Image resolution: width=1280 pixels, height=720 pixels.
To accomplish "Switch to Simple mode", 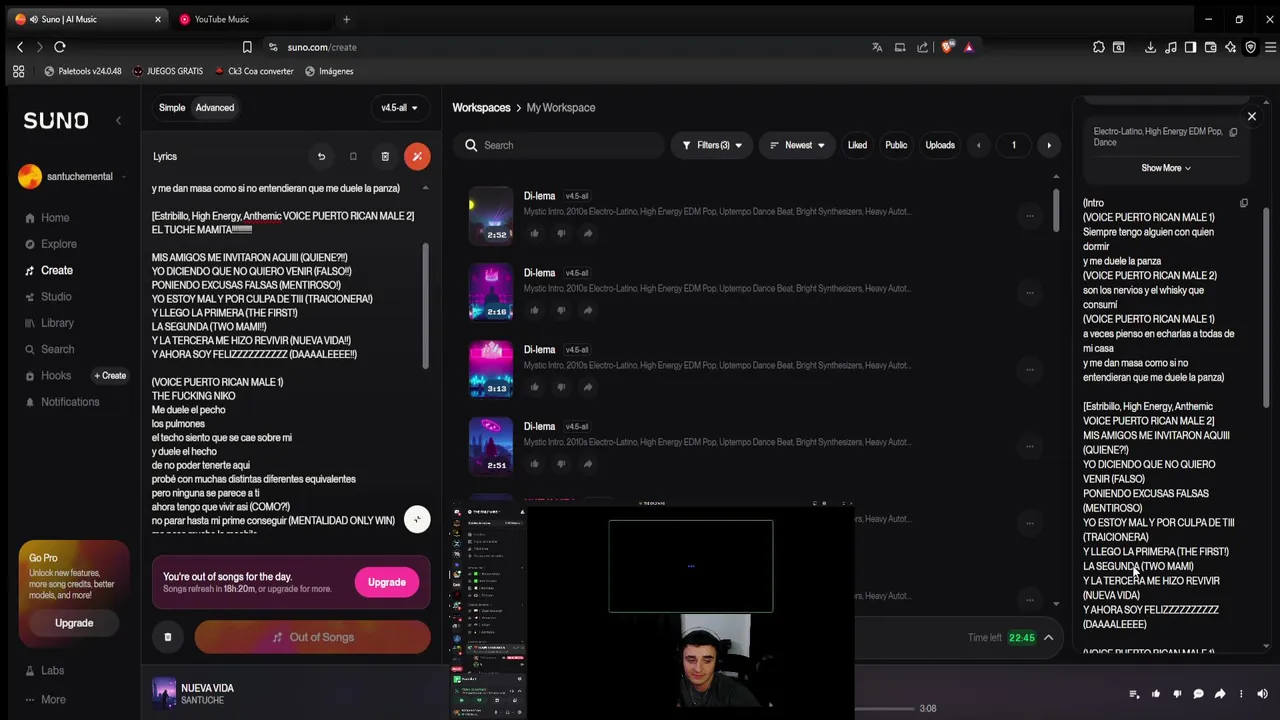I will point(172,108).
